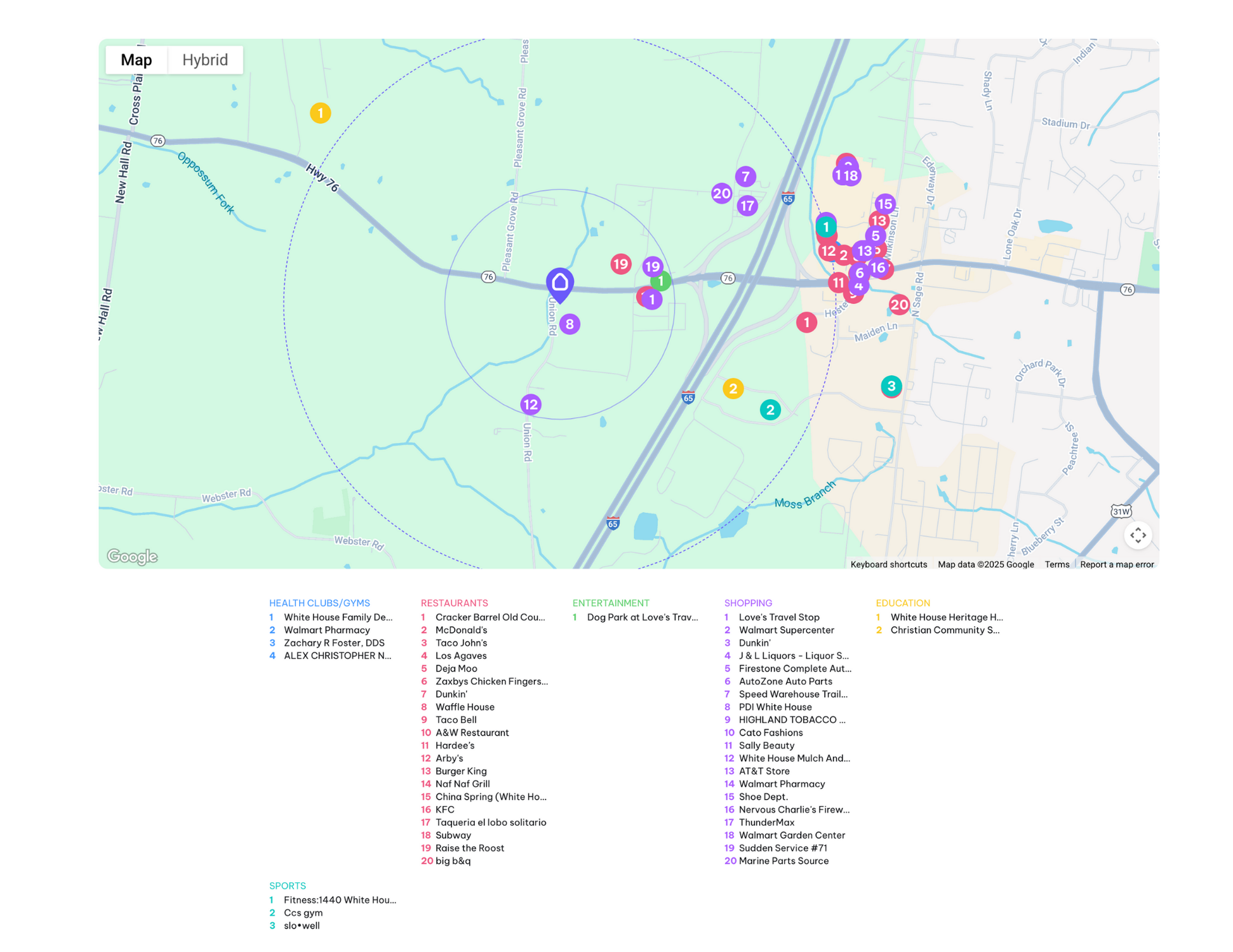This screenshot has height=952, width=1233.
Task: Click teal sports marker 3
Action: tap(891, 386)
